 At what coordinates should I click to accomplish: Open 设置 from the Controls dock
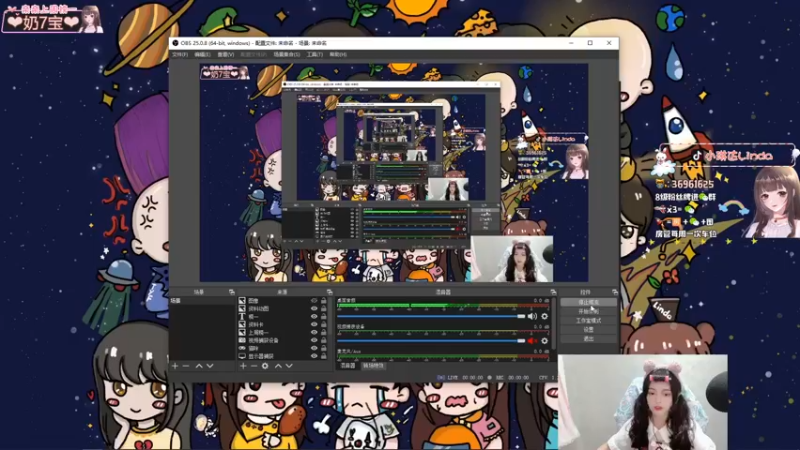click(588, 330)
